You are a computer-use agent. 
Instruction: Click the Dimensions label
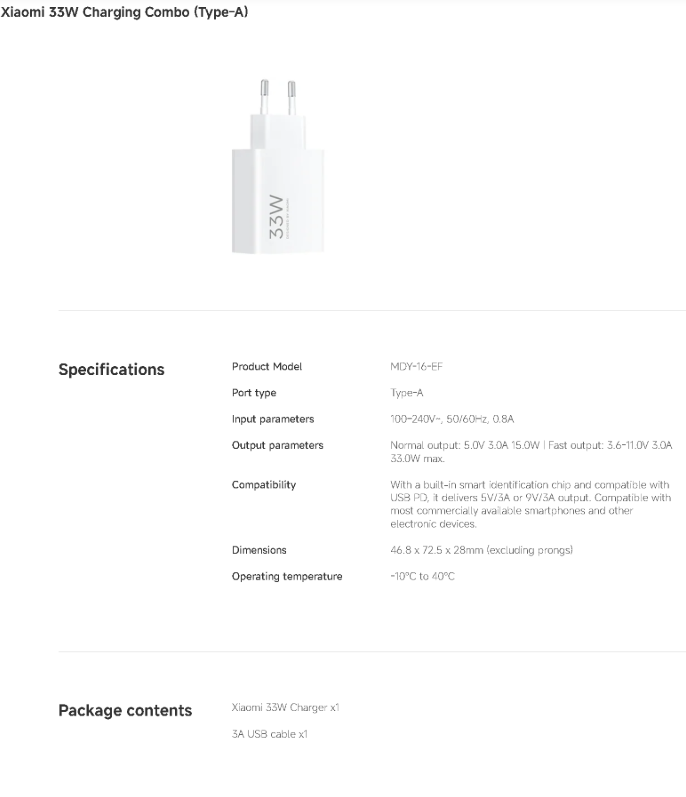click(259, 550)
